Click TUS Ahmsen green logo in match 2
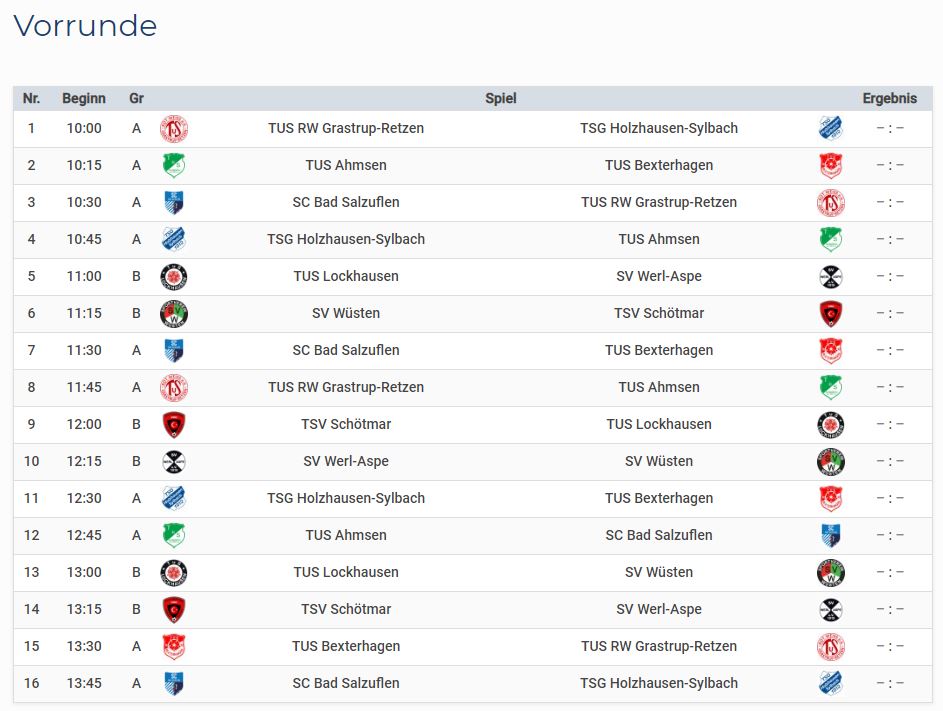 click(174, 165)
